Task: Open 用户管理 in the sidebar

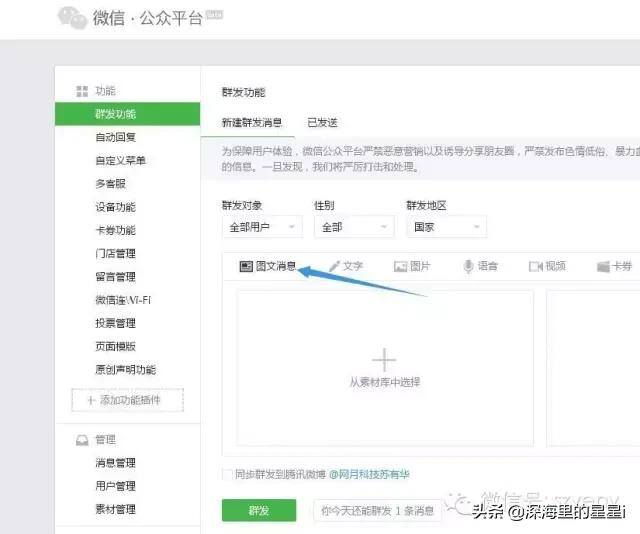Action: 116,486
